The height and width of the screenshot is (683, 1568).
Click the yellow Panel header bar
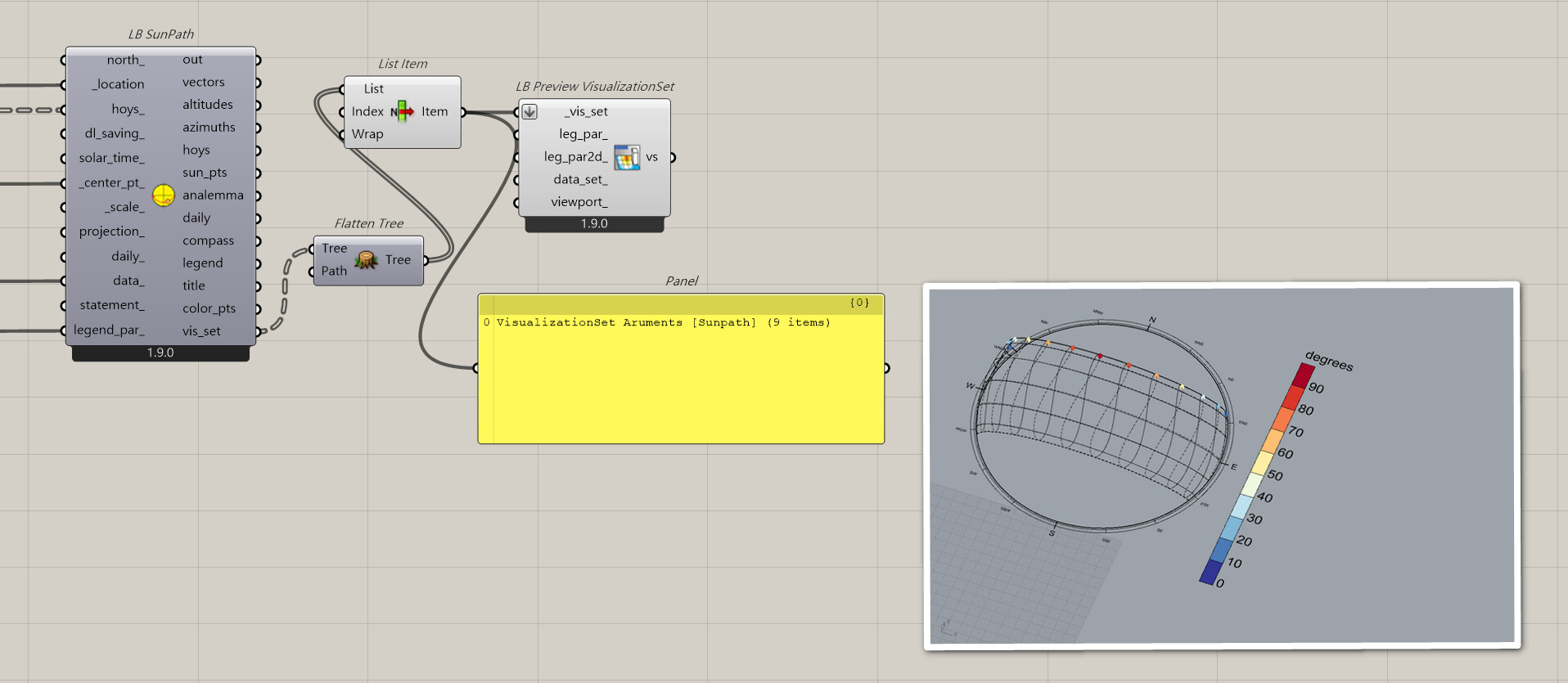tap(680, 303)
